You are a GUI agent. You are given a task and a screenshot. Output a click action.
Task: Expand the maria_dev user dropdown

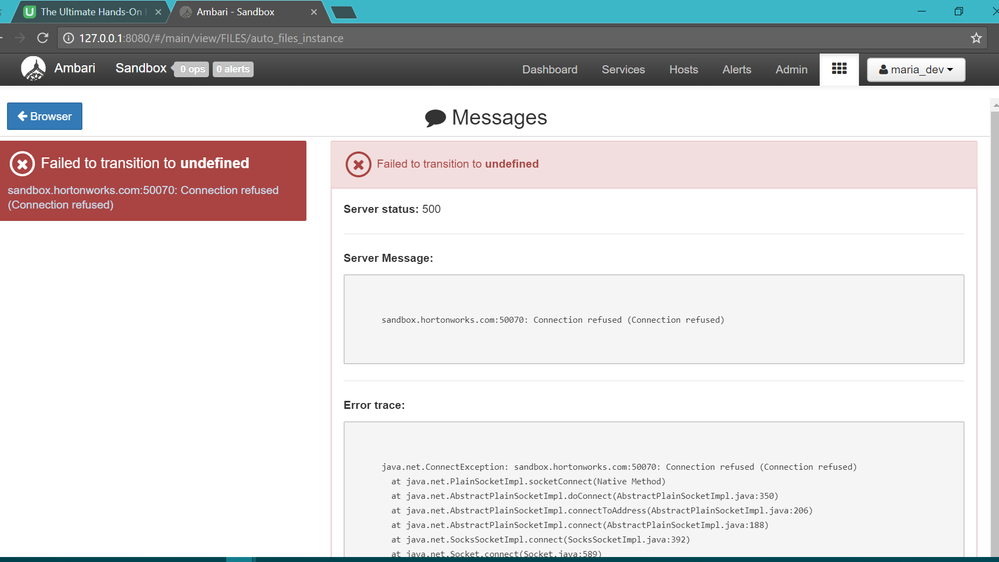[x=916, y=69]
